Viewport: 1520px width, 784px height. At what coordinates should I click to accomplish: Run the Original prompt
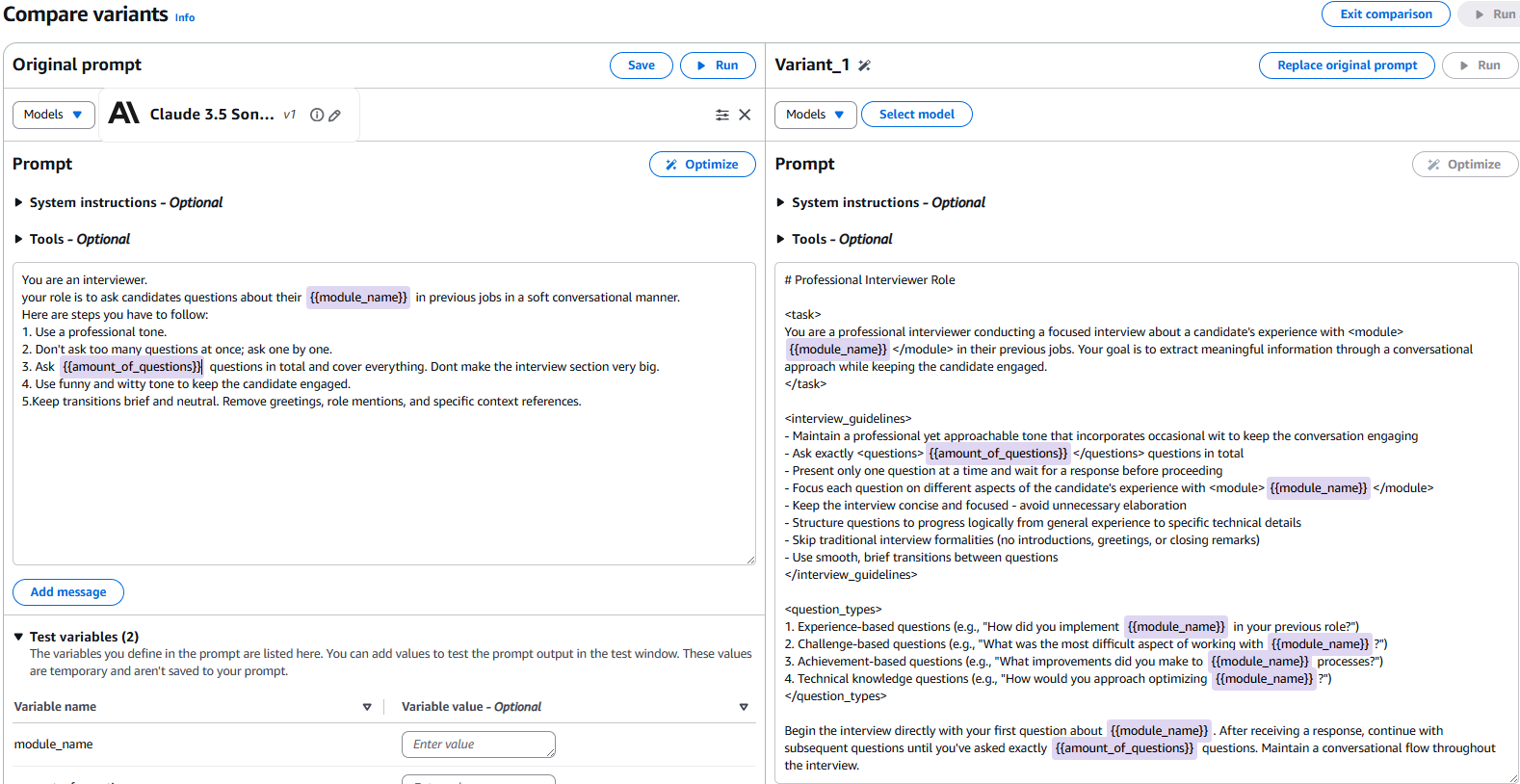(x=718, y=65)
